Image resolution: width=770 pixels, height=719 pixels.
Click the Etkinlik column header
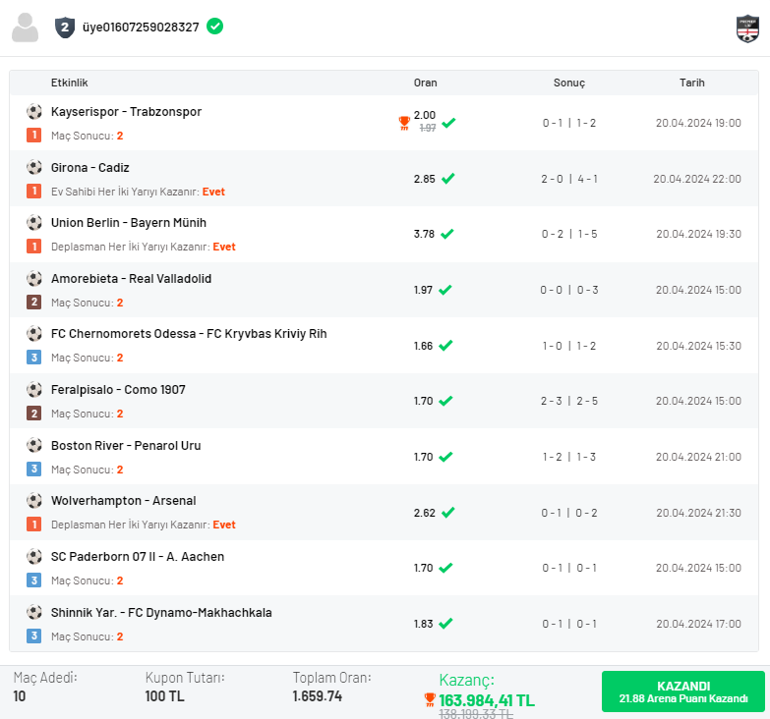coord(69,83)
